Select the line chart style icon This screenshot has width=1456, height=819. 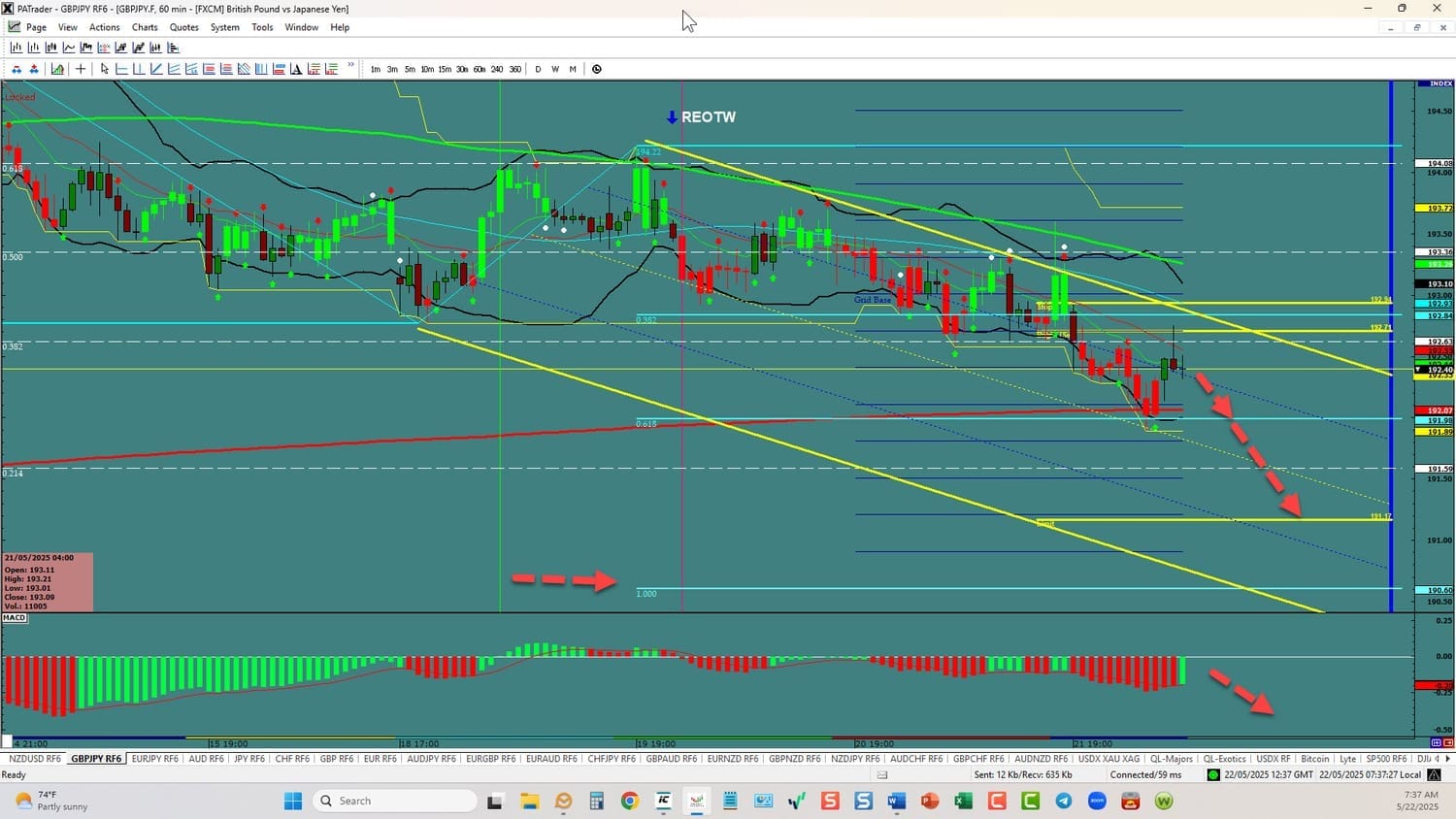coord(69,48)
